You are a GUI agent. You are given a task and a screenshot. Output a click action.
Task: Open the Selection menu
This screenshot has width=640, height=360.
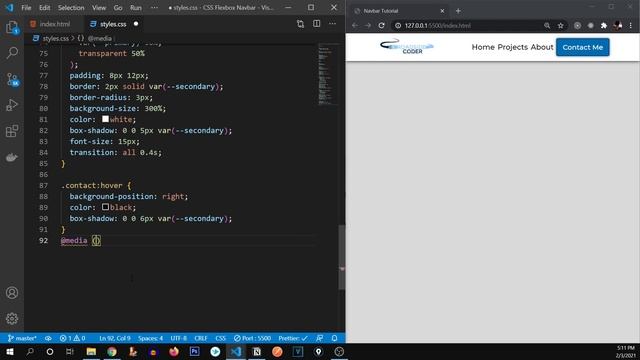(x=71, y=8)
